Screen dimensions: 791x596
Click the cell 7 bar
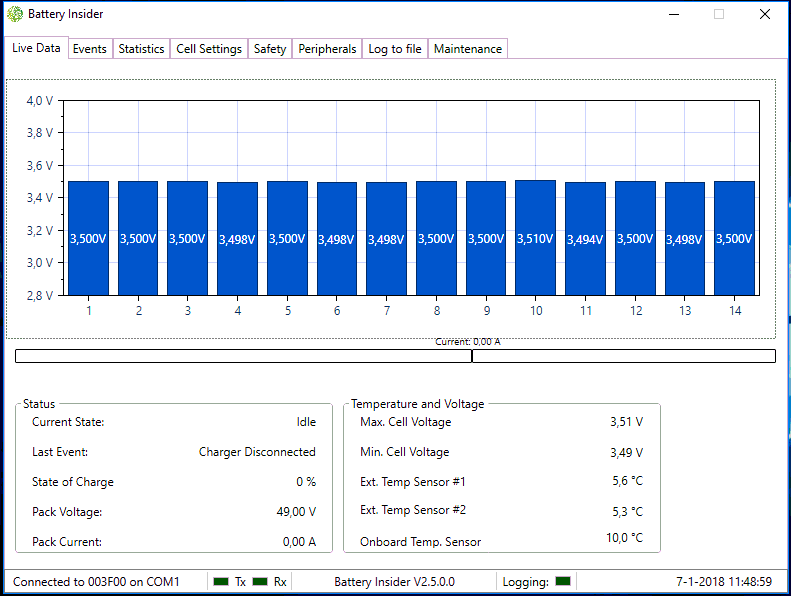(386, 239)
